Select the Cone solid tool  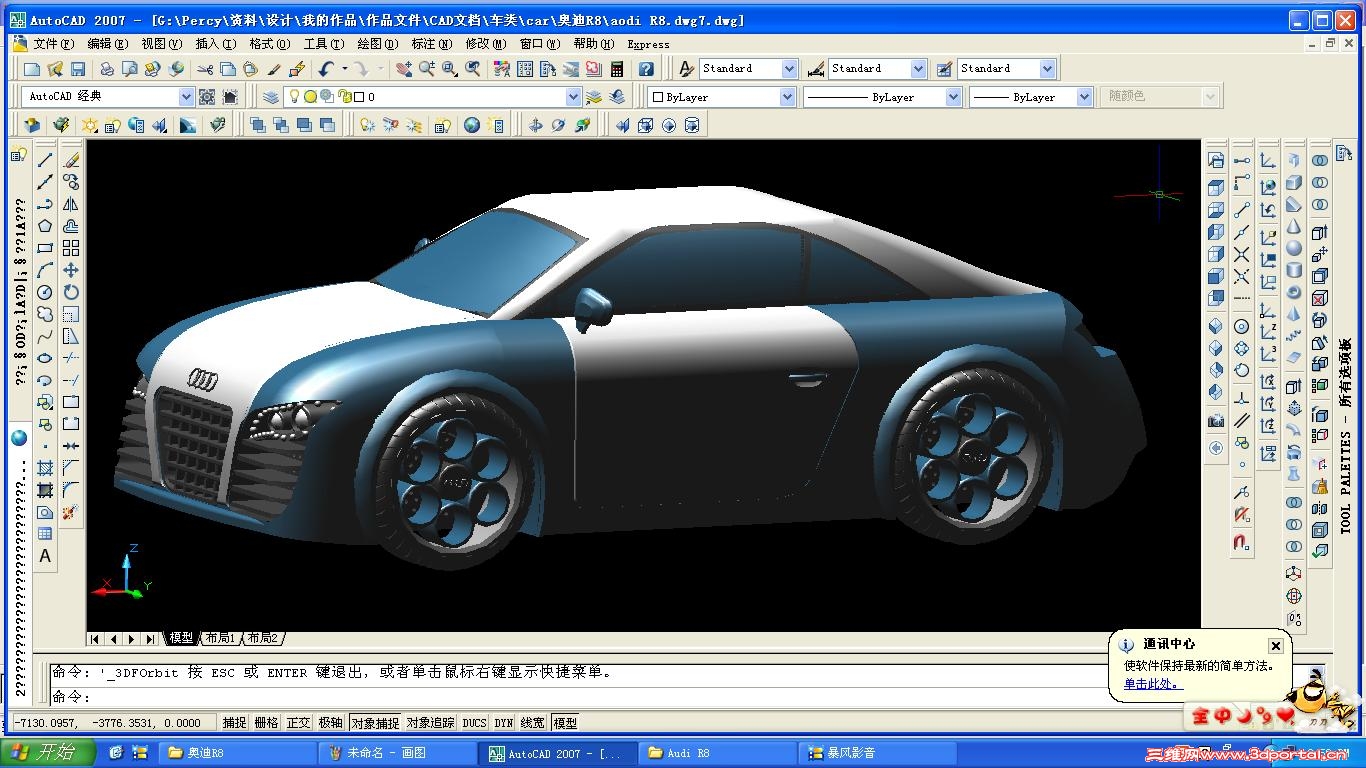click(x=1294, y=226)
